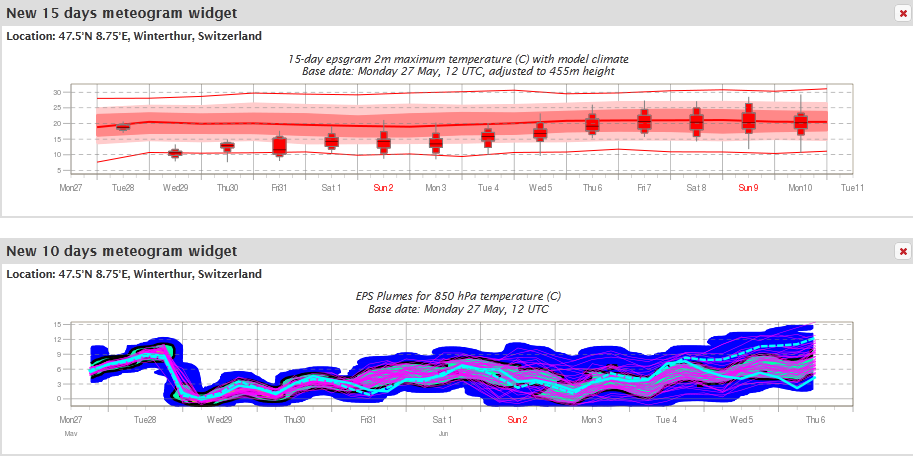Click the Thu 6 box plot in the epsgram
This screenshot has height=457, width=913.
point(592,124)
